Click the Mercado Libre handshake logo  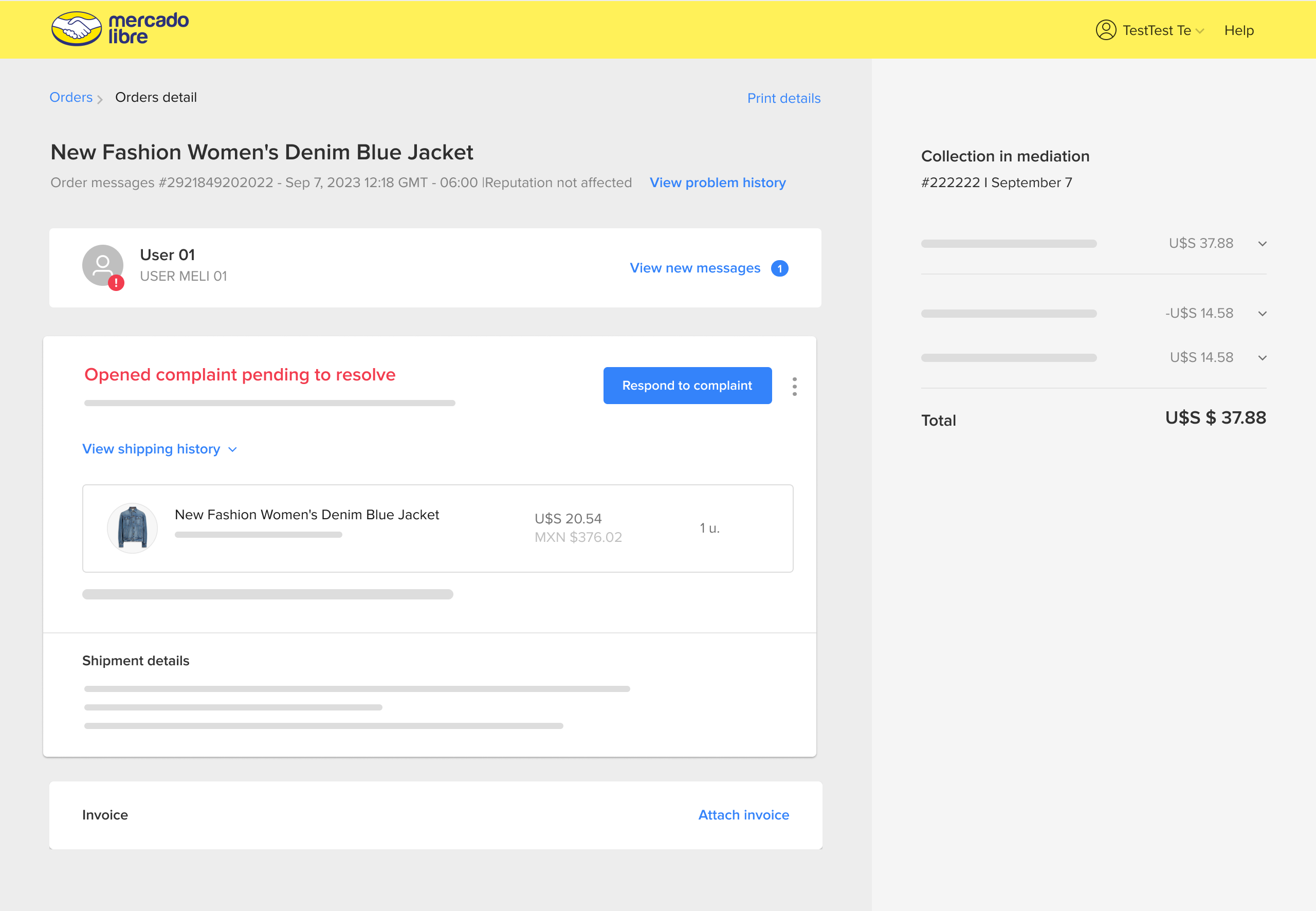point(77,29)
